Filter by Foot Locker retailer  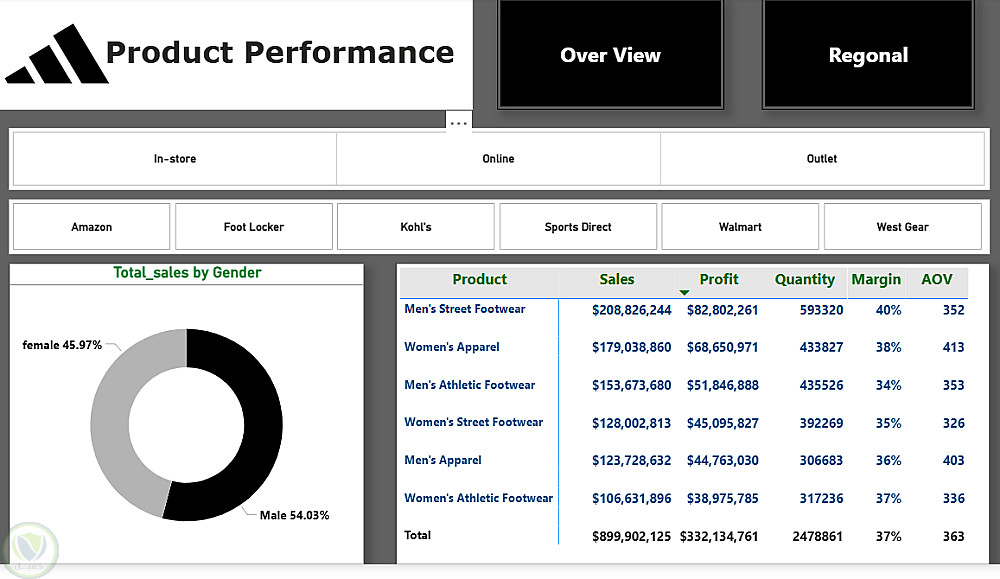click(x=254, y=227)
